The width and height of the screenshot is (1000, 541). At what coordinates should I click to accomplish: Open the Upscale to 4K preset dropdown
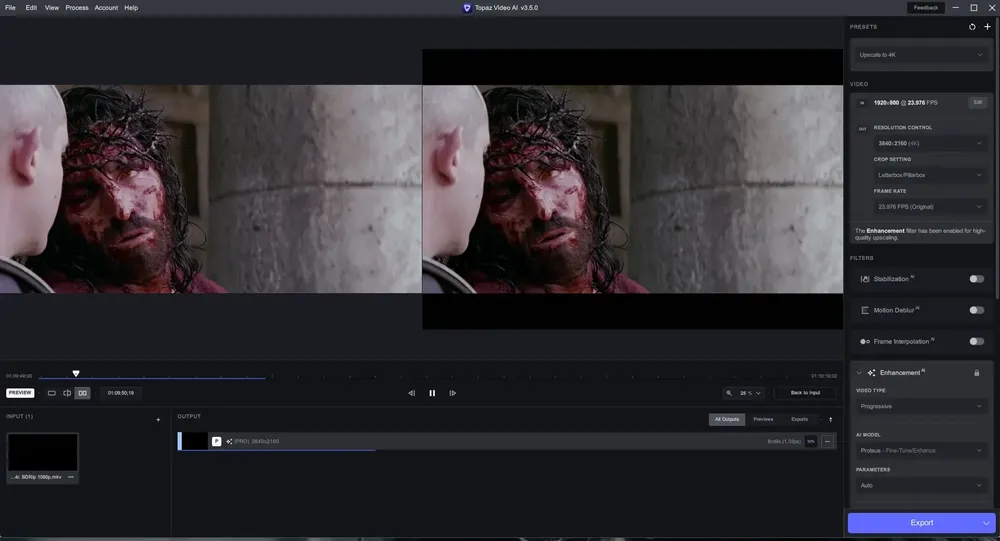920,55
